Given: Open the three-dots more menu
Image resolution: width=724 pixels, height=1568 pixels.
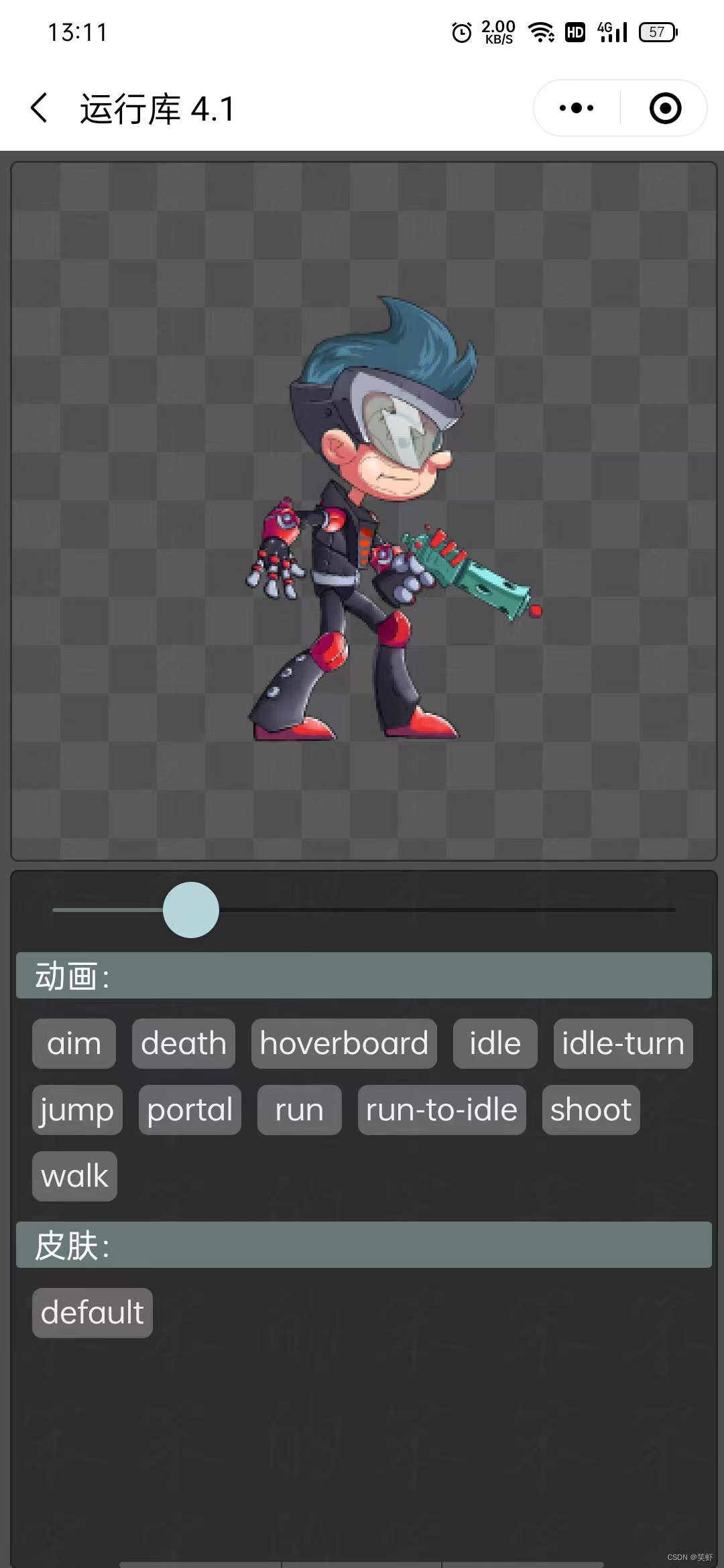Looking at the screenshot, I should tap(577, 108).
